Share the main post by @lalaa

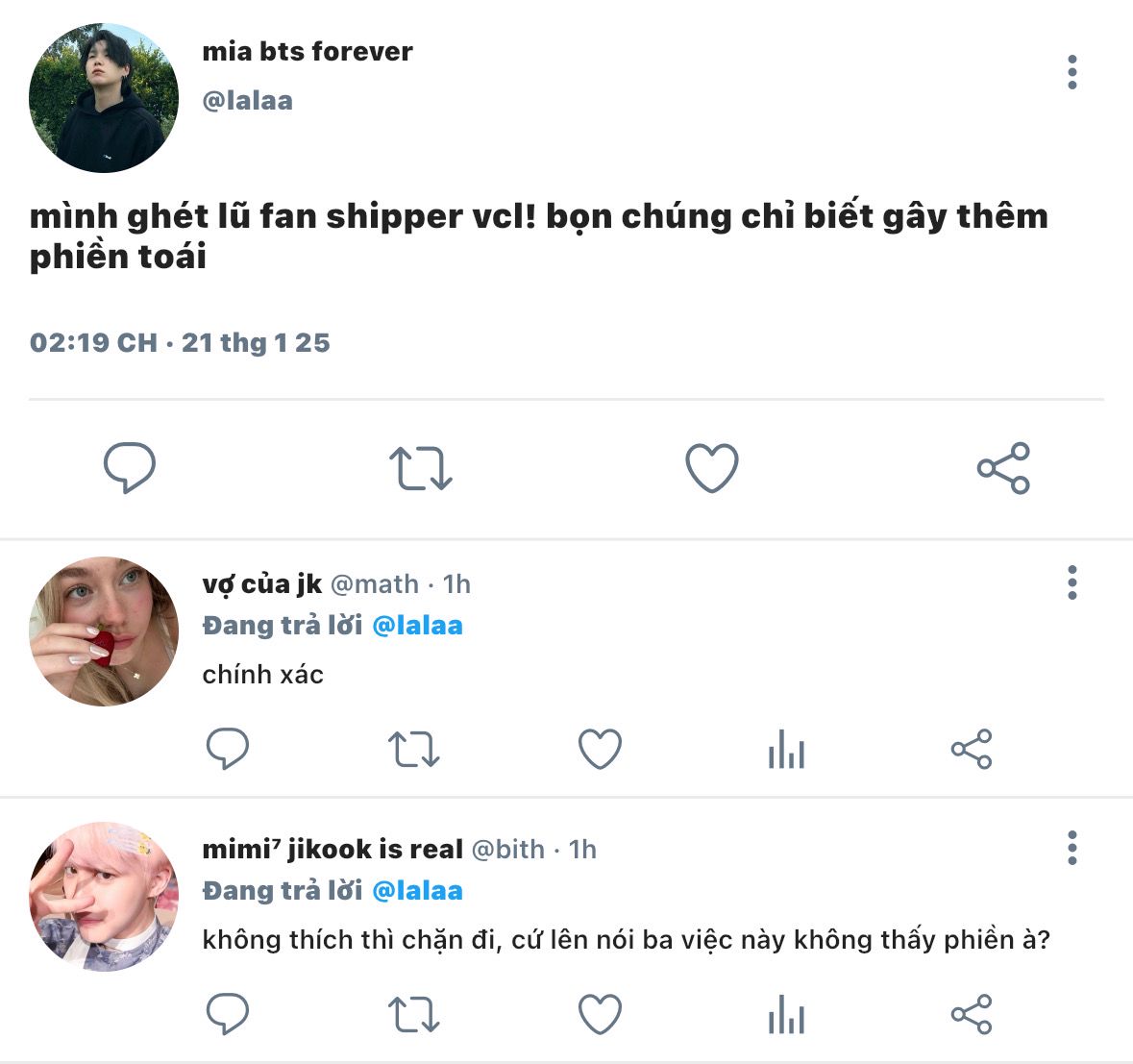1003,468
